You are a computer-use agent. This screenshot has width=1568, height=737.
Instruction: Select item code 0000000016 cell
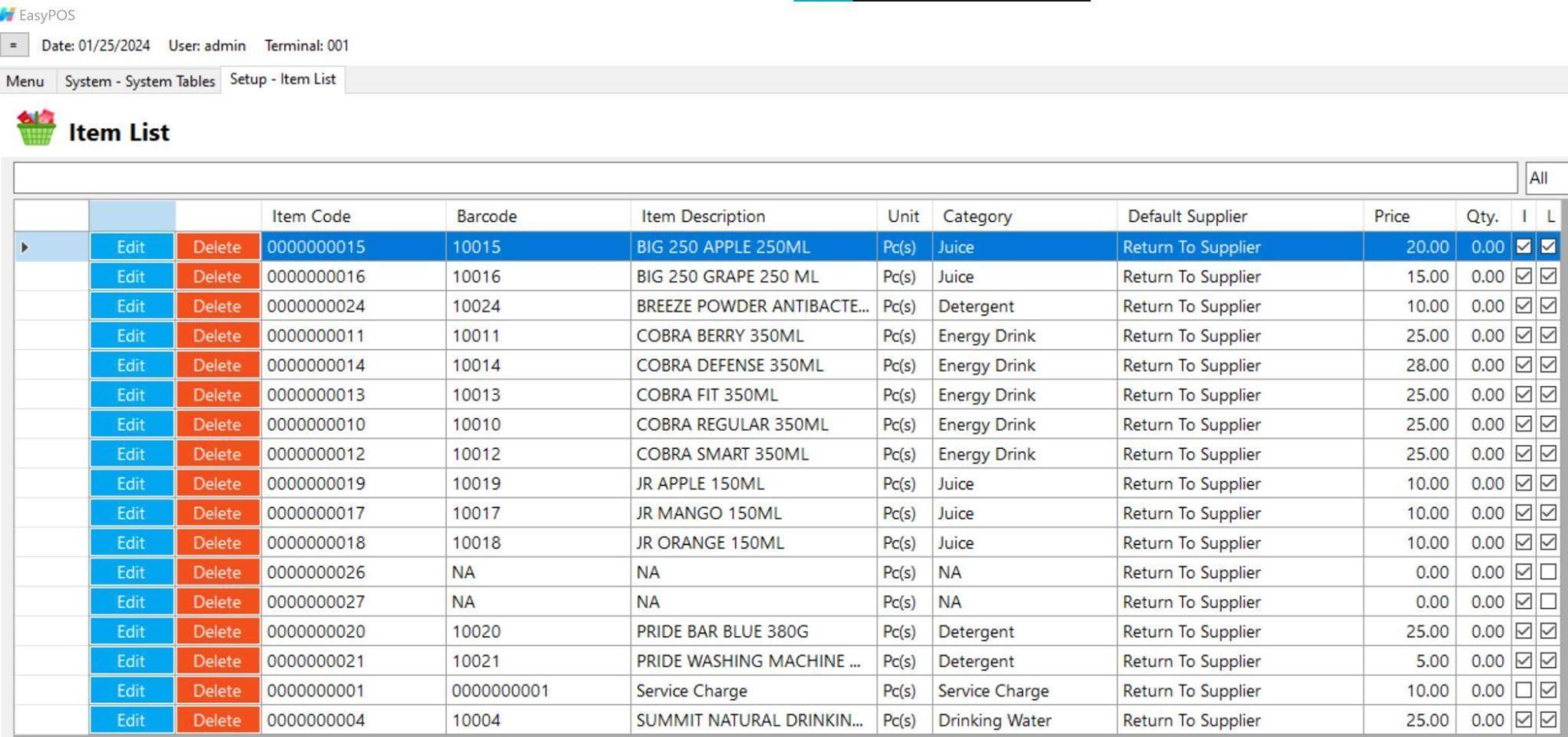click(354, 276)
